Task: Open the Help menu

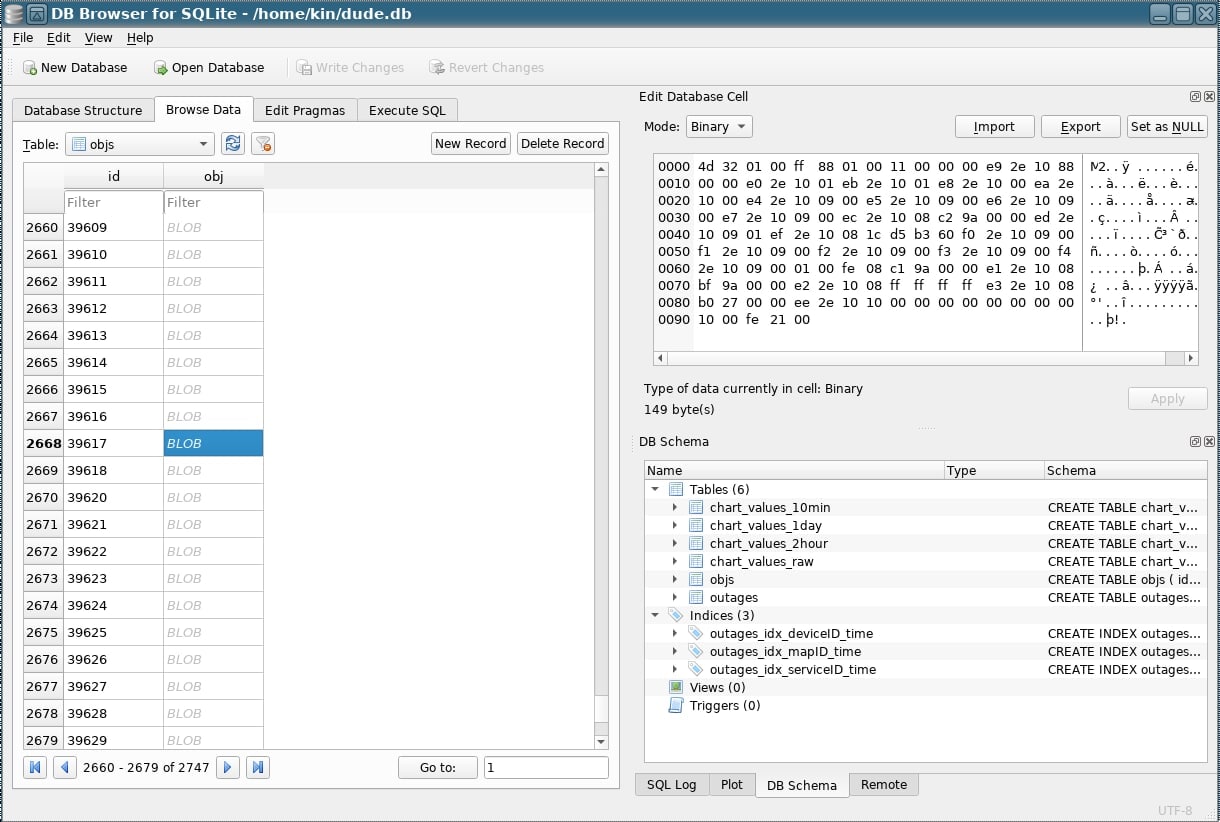Action: tap(140, 37)
